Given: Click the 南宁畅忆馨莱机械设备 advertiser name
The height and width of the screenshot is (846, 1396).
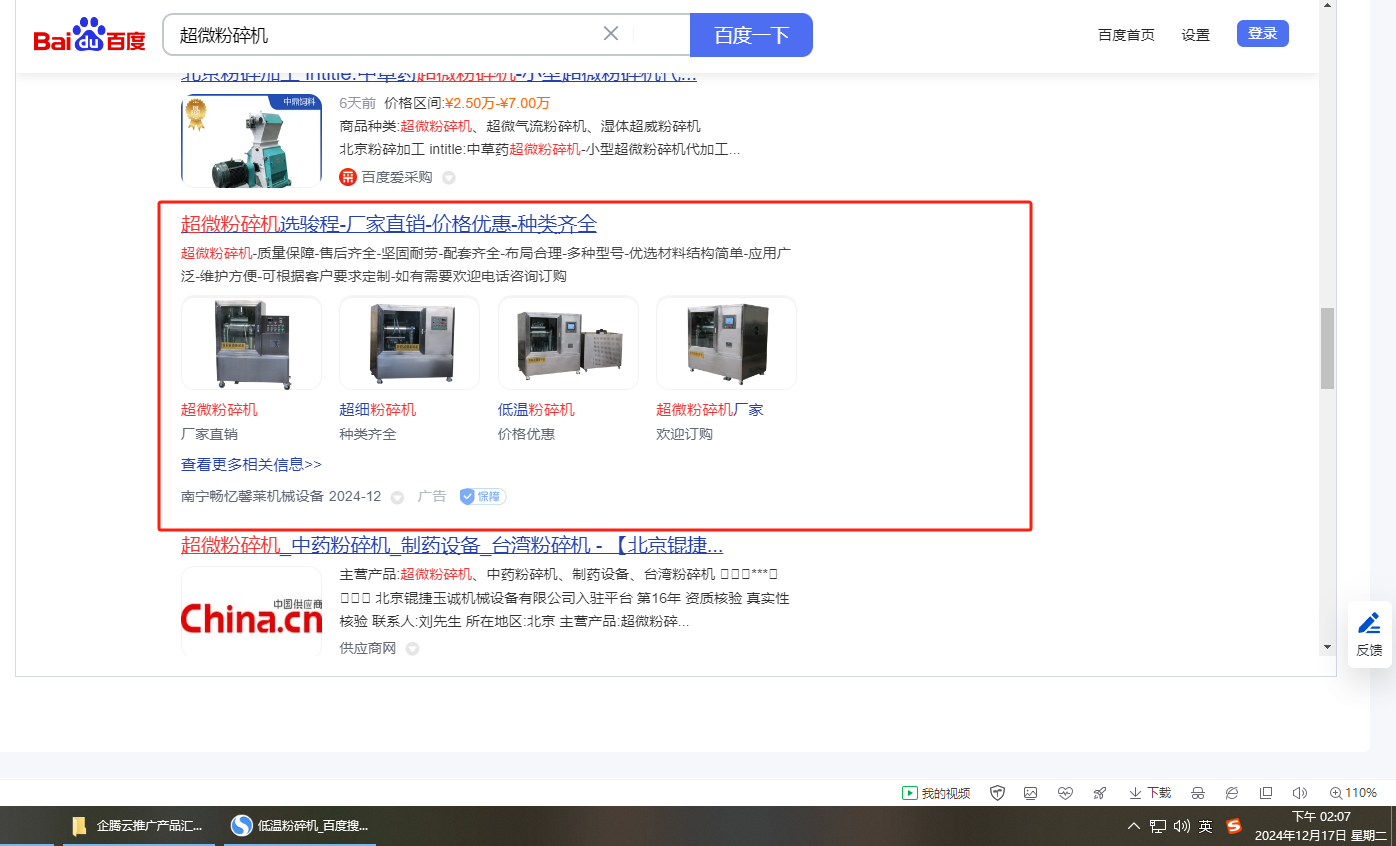Looking at the screenshot, I should pyautogui.click(x=252, y=496).
